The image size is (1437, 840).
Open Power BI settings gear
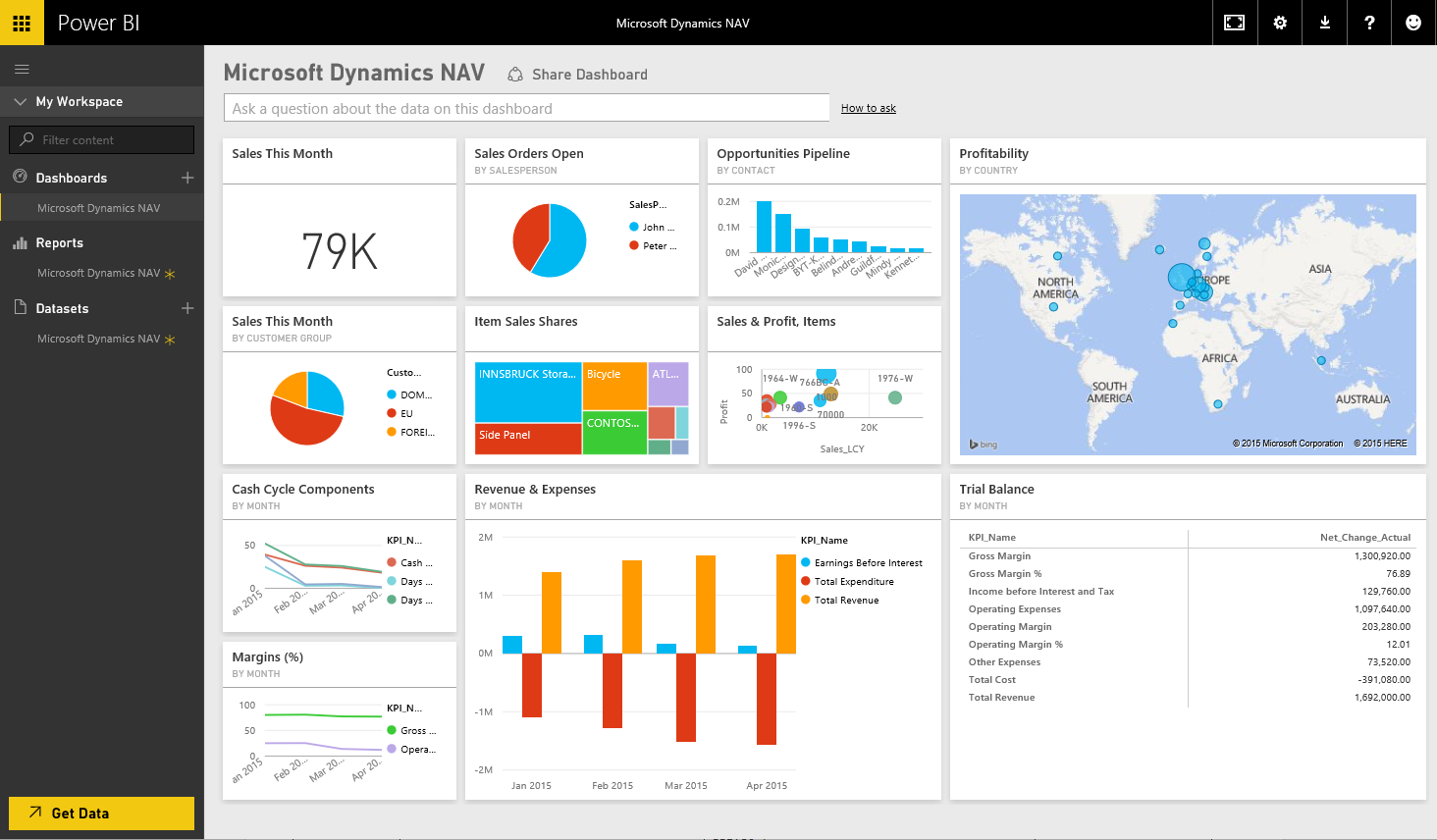pos(1279,22)
